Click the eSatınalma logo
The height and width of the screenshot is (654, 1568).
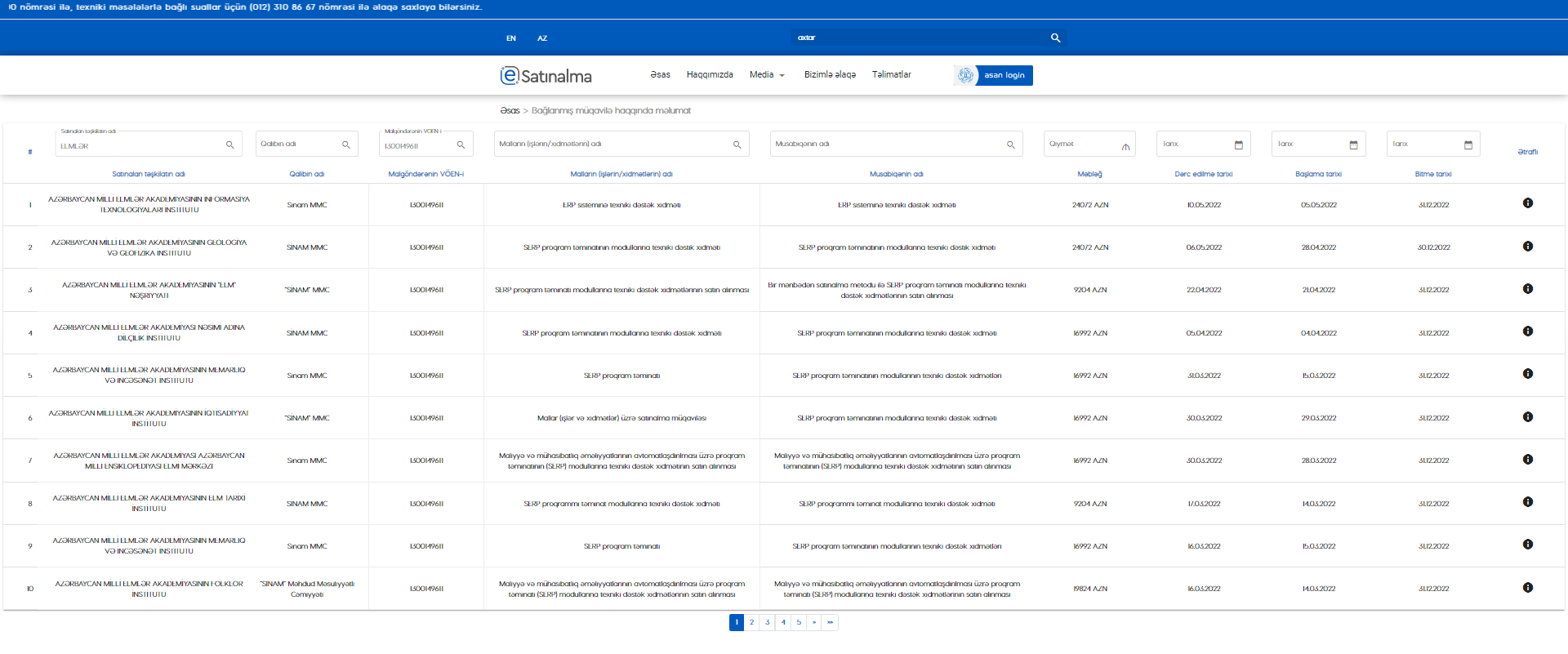pyautogui.click(x=546, y=75)
